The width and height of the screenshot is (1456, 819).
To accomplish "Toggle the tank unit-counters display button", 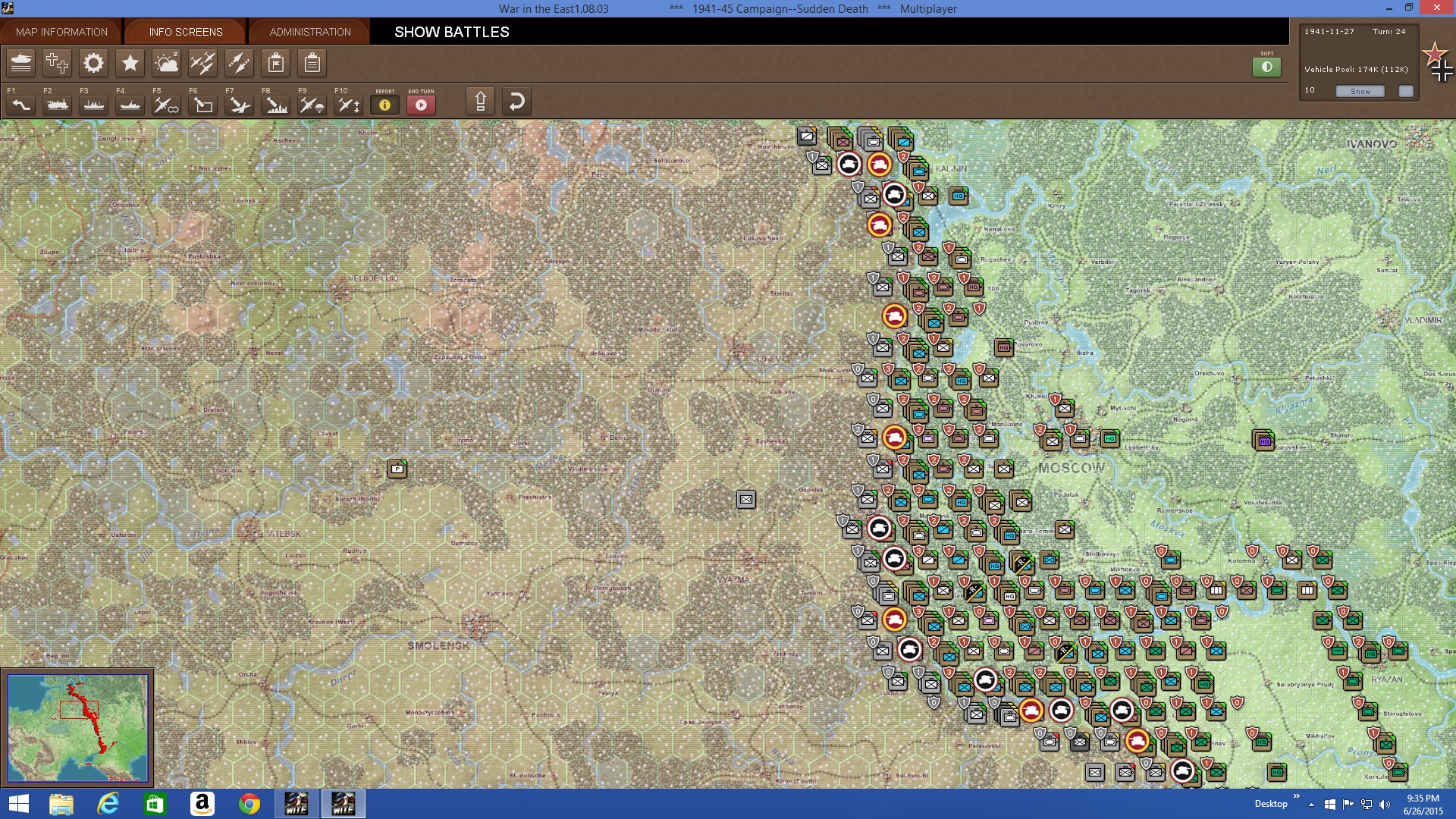I will (21, 63).
